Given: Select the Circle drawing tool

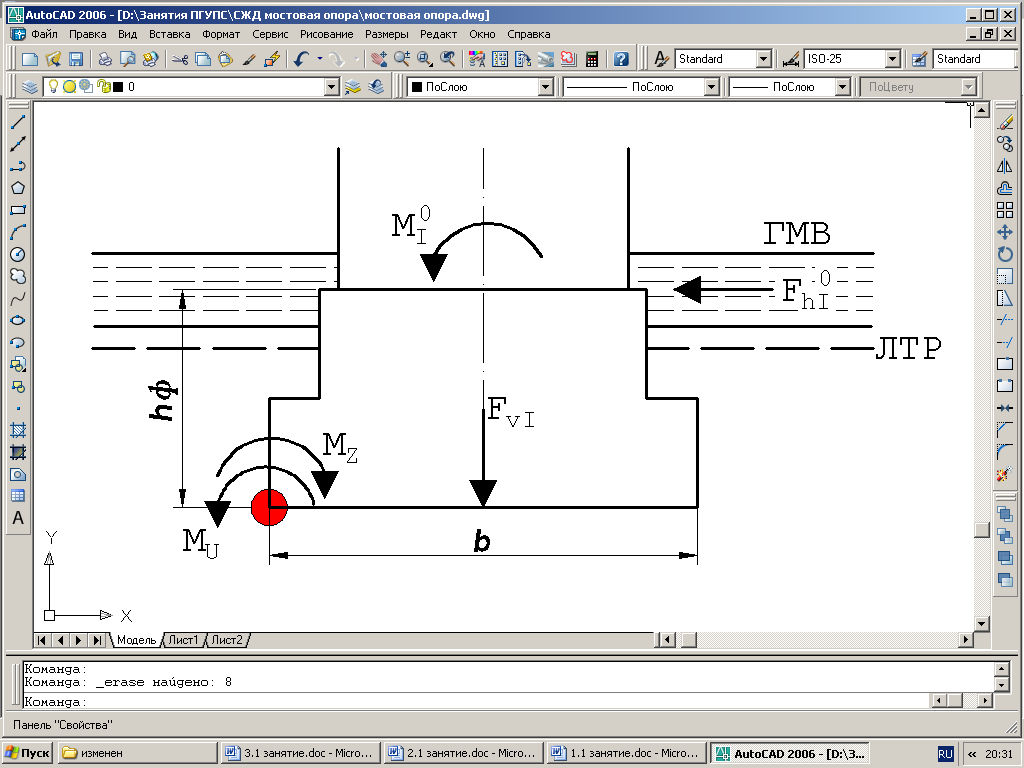Looking at the screenshot, I should click(x=18, y=255).
